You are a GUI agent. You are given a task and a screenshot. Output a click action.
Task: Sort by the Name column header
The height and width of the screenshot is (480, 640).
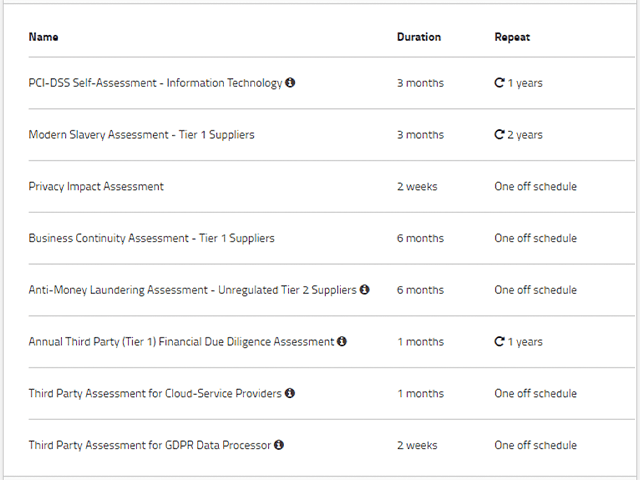pyautogui.click(x=43, y=37)
